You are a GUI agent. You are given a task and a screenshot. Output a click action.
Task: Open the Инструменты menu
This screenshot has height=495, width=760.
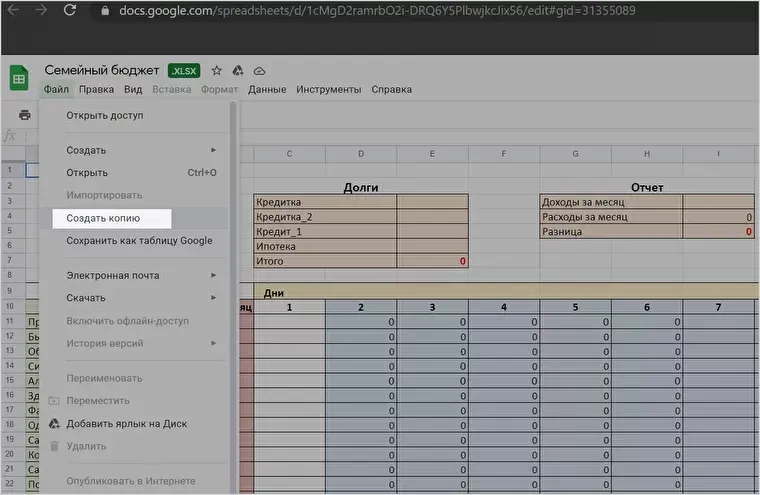329,90
